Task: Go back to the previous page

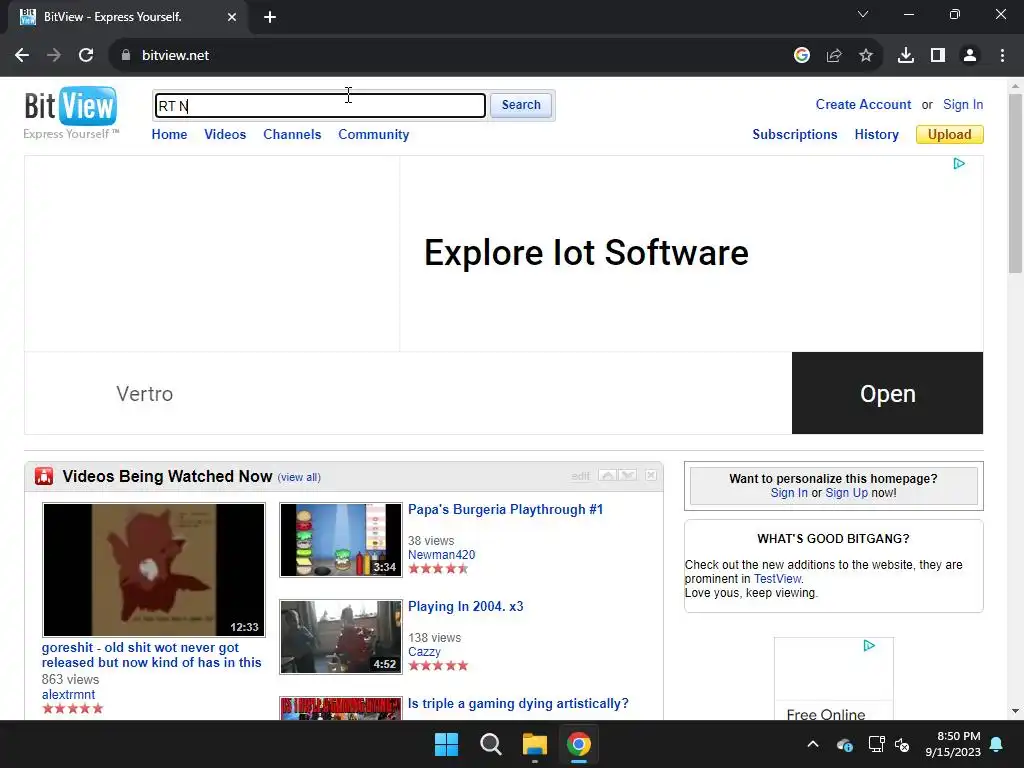Action: point(22,56)
